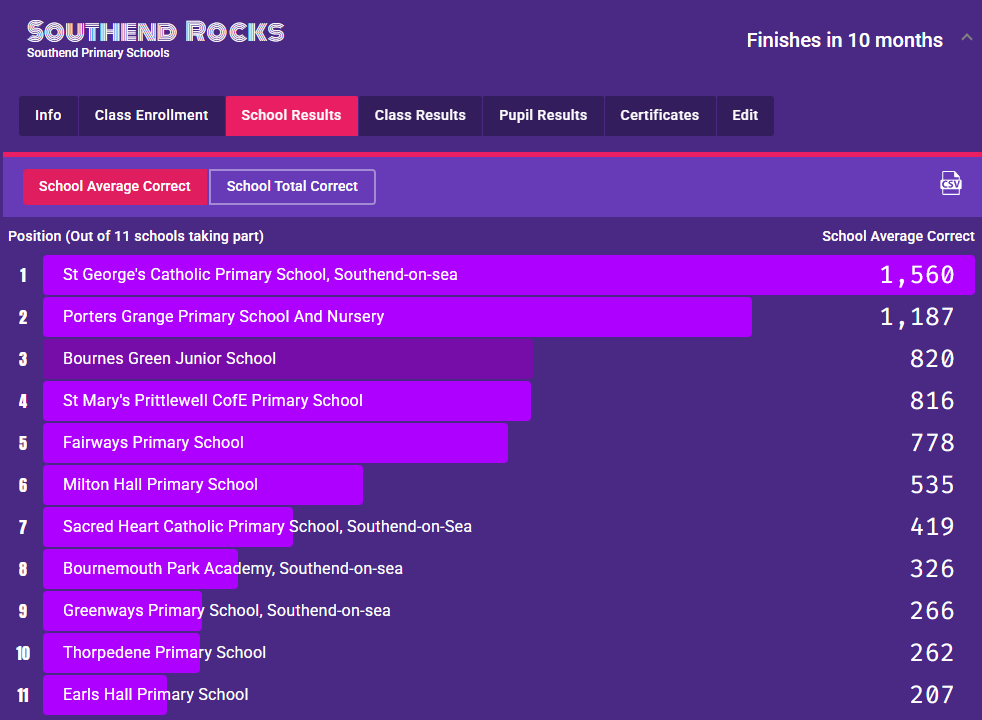Open the Class Results tab
Screen dimensions: 982x720
[420, 116]
